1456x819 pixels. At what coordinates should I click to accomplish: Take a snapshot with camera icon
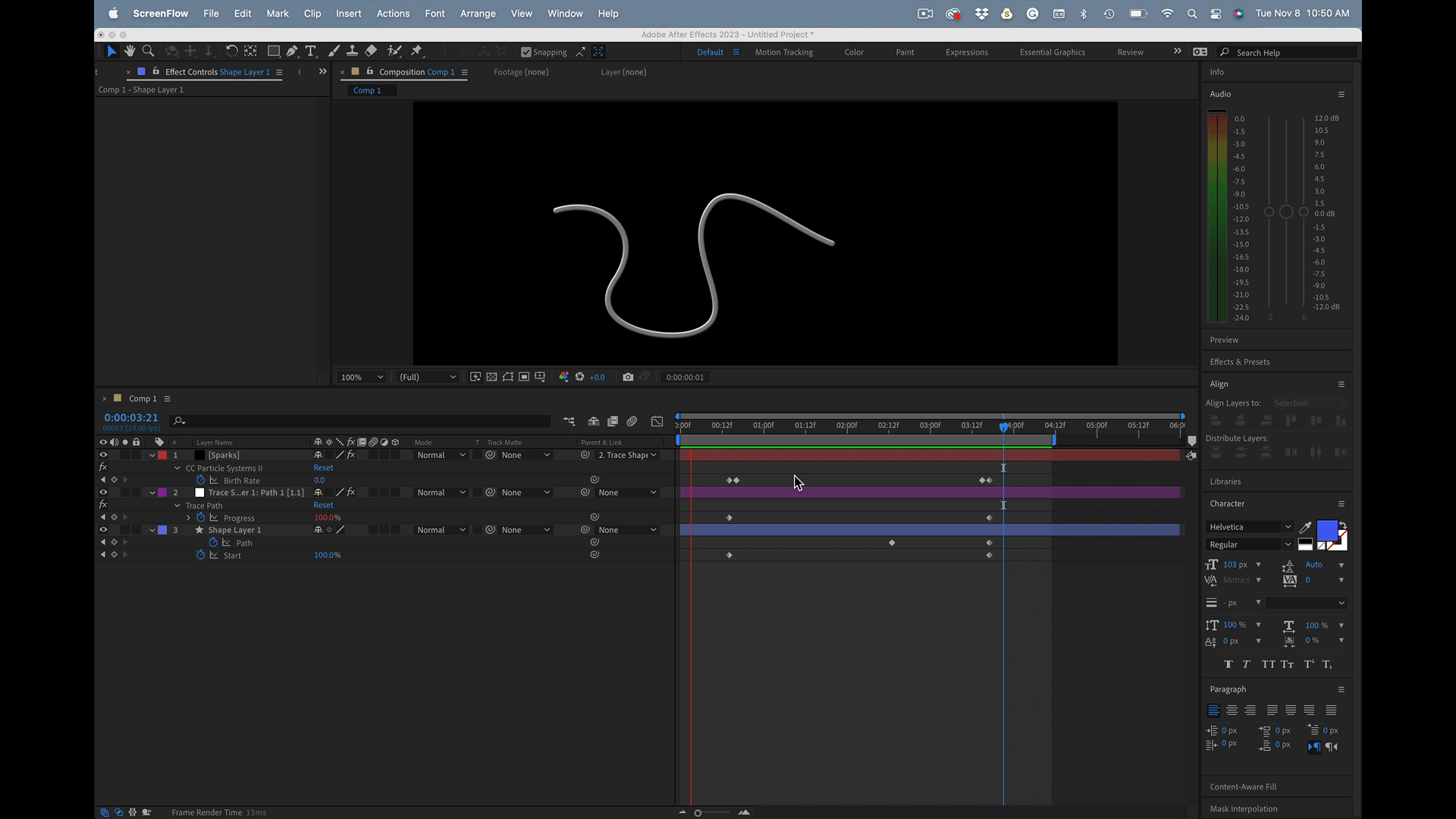coord(628,377)
